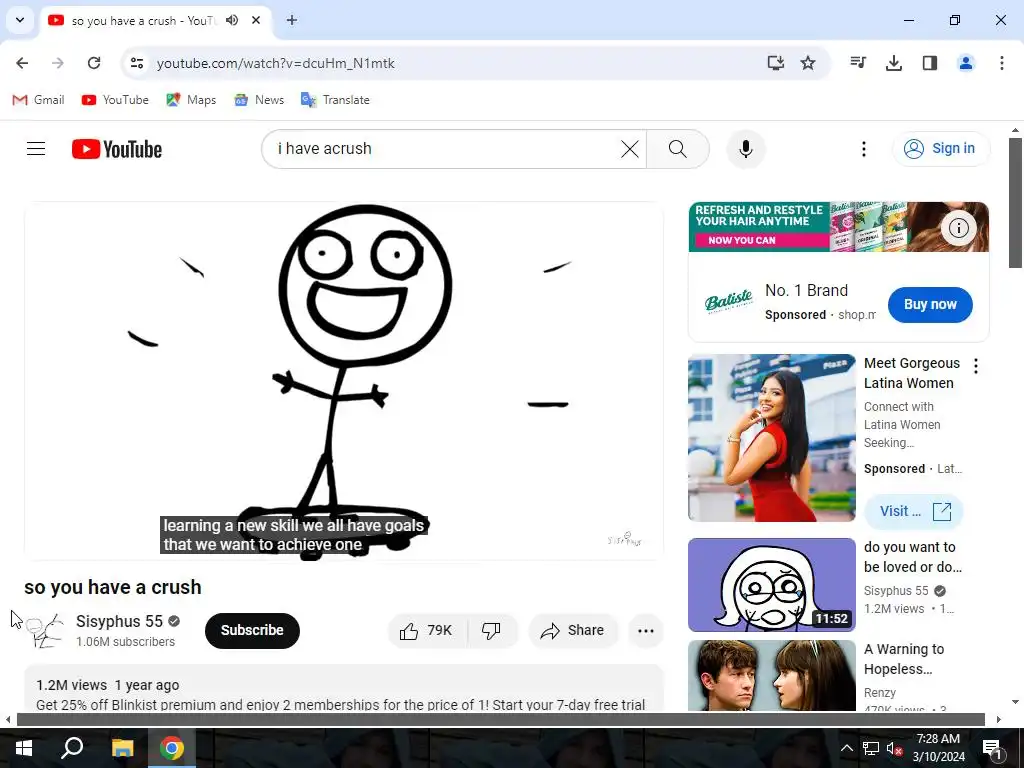Subscribe to Sisyphus 55

252,630
